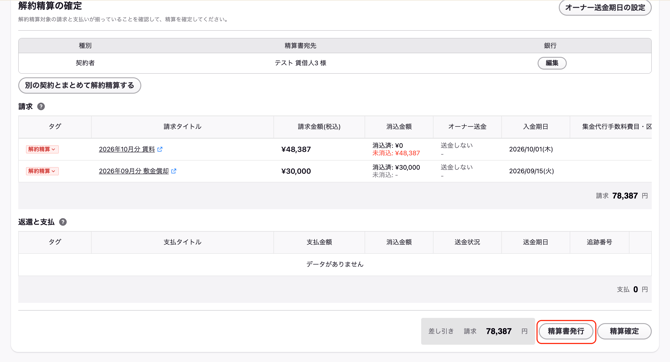Image resolution: width=670 pixels, height=362 pixels.
Task: Click 精算書宛先 column header
Action: (300, 45)
